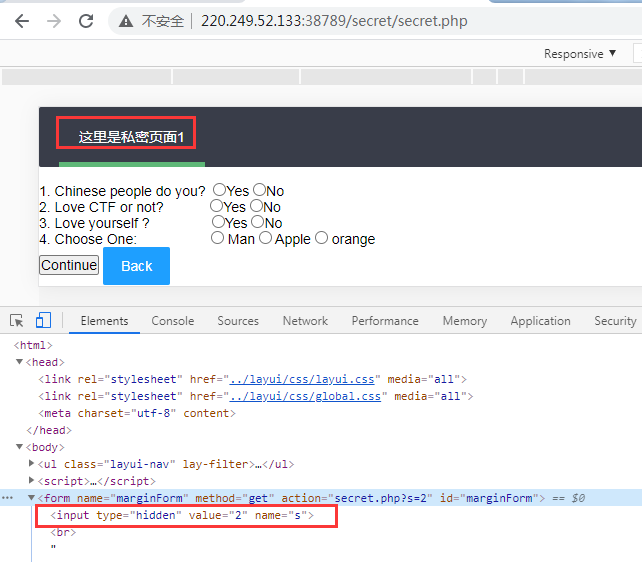Choose the Apple radio option
Screen dimensions: 642x562
click(x=266, y=238)
